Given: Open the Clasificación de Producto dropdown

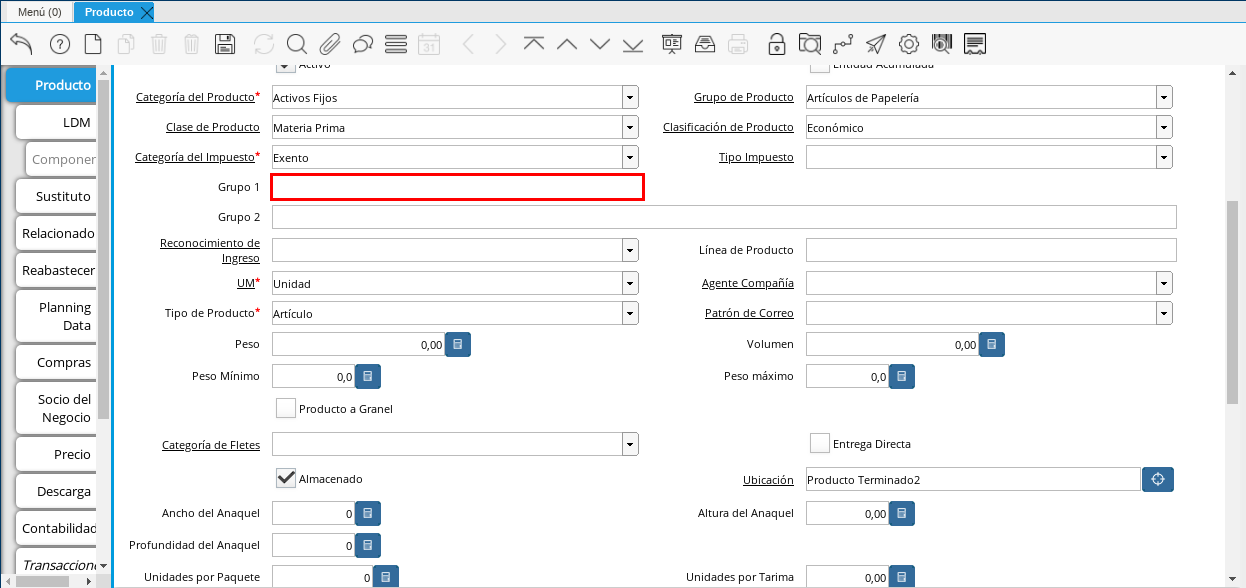Looking at the screenshot, I should (x=1164, y=127).
